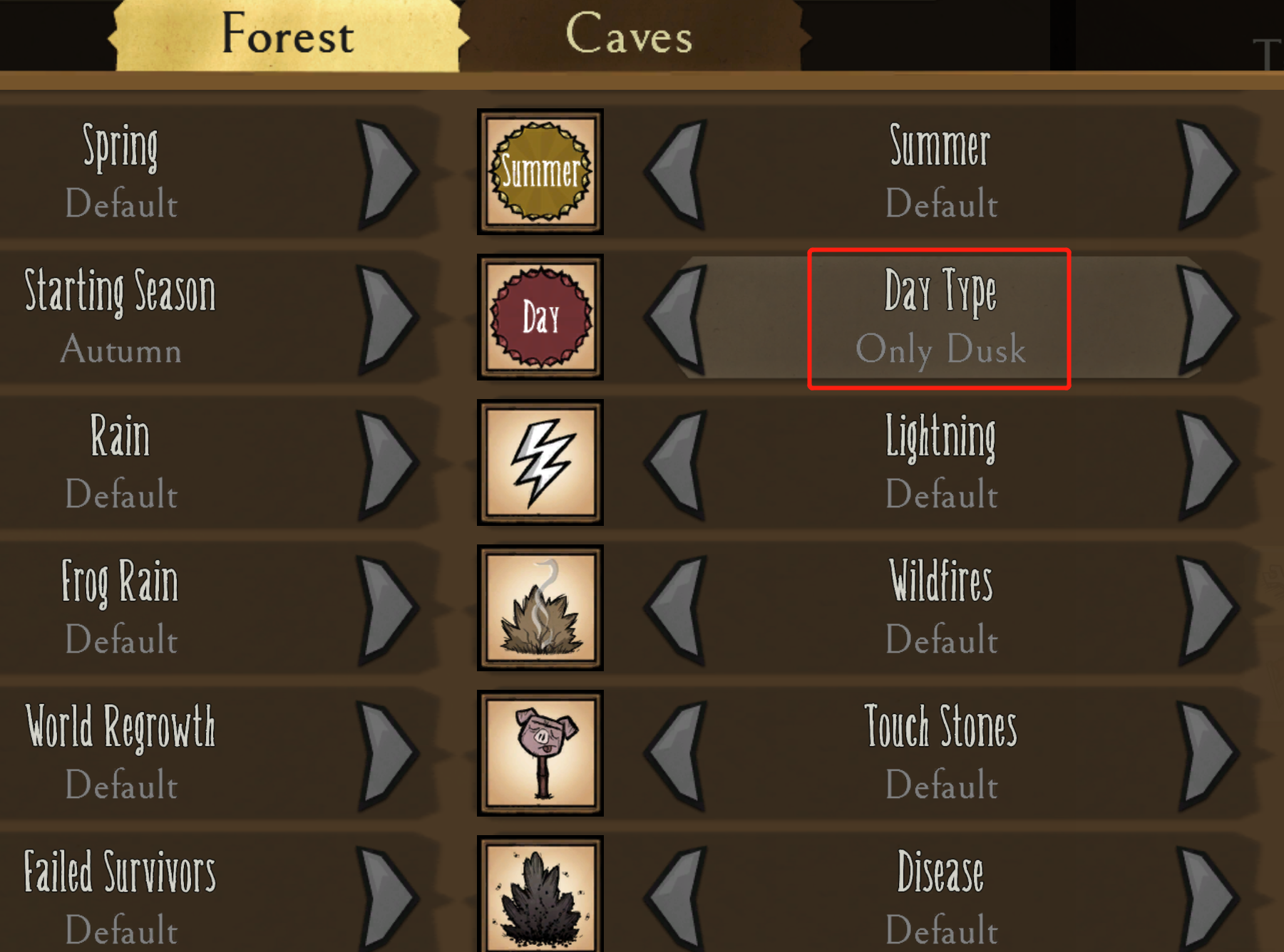Click the Touch Stones pig head icon
Viewport: 1284px width, 952px height.
point(540,753)
